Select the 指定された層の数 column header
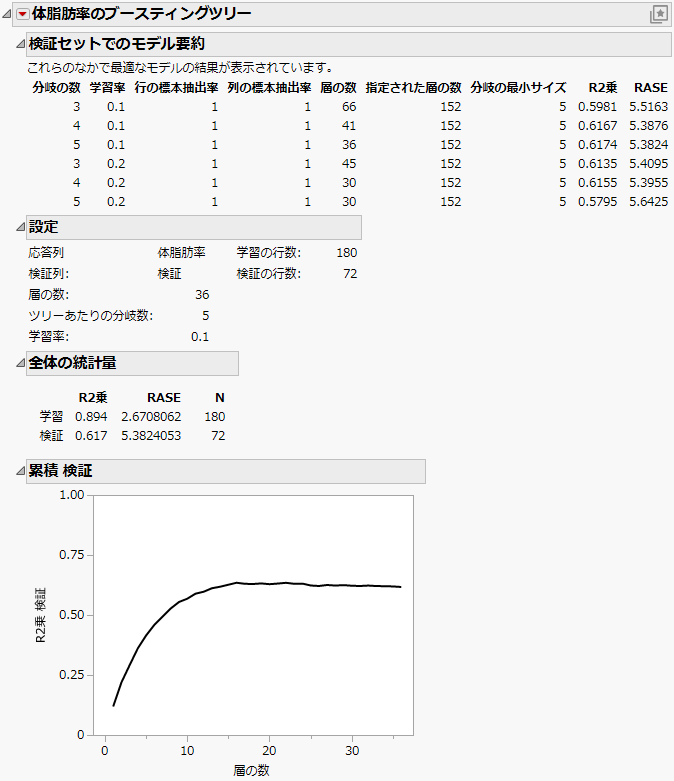 click(x=413, y=88)
